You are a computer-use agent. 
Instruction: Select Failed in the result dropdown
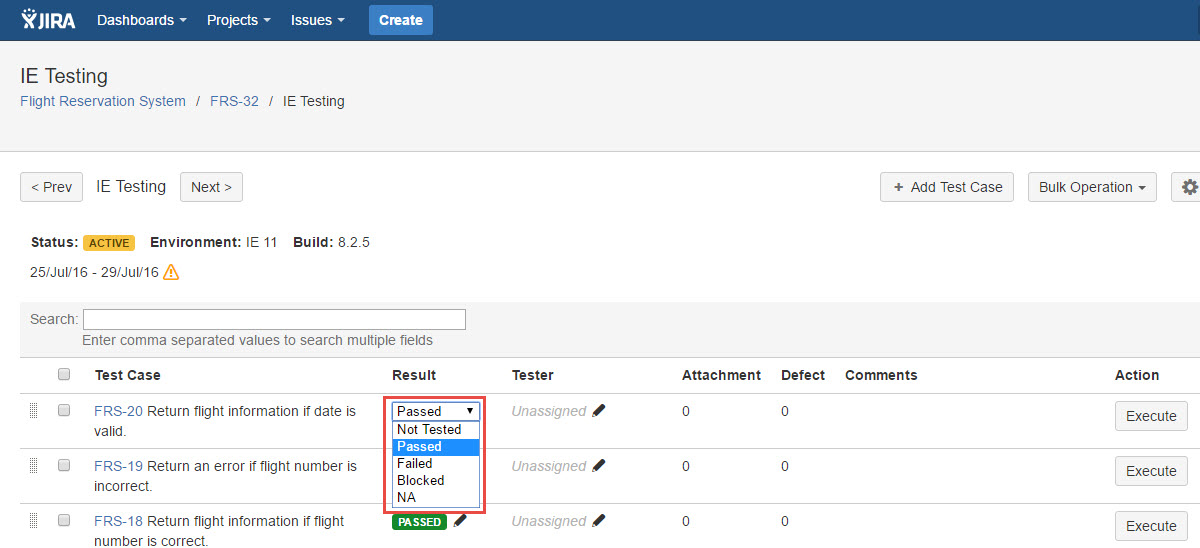click(x=415, y=464)
